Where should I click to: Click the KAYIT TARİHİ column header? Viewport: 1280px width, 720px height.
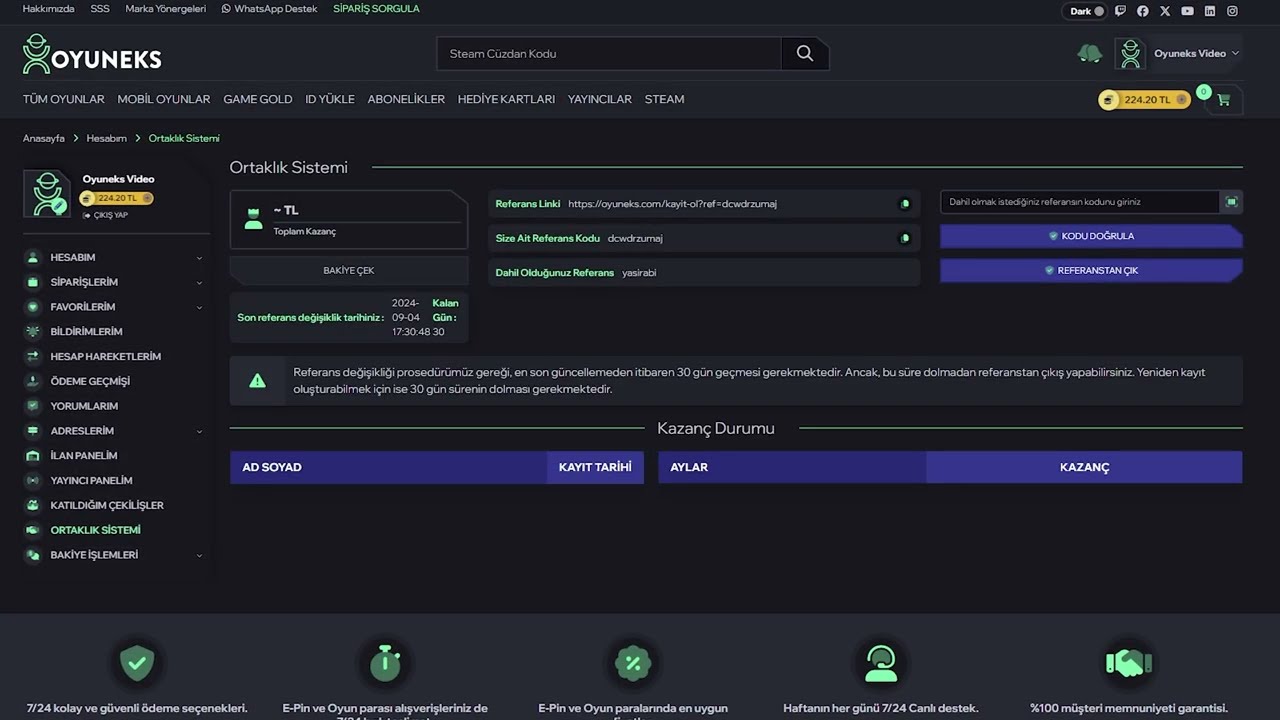[x=595, y=467]
